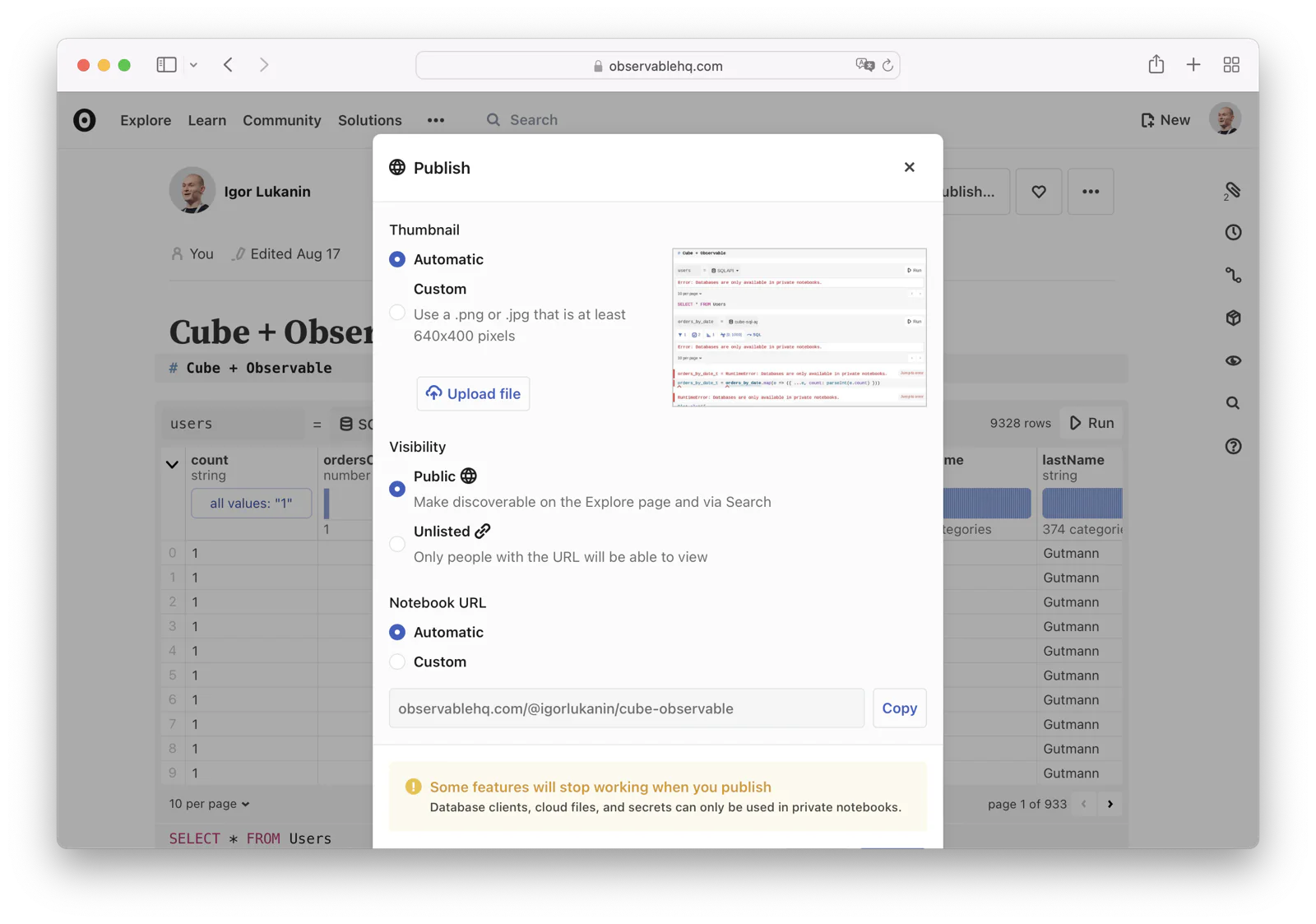
Task: Open notebook actions ellipsis menu
Action: [x=1091, y=192]
